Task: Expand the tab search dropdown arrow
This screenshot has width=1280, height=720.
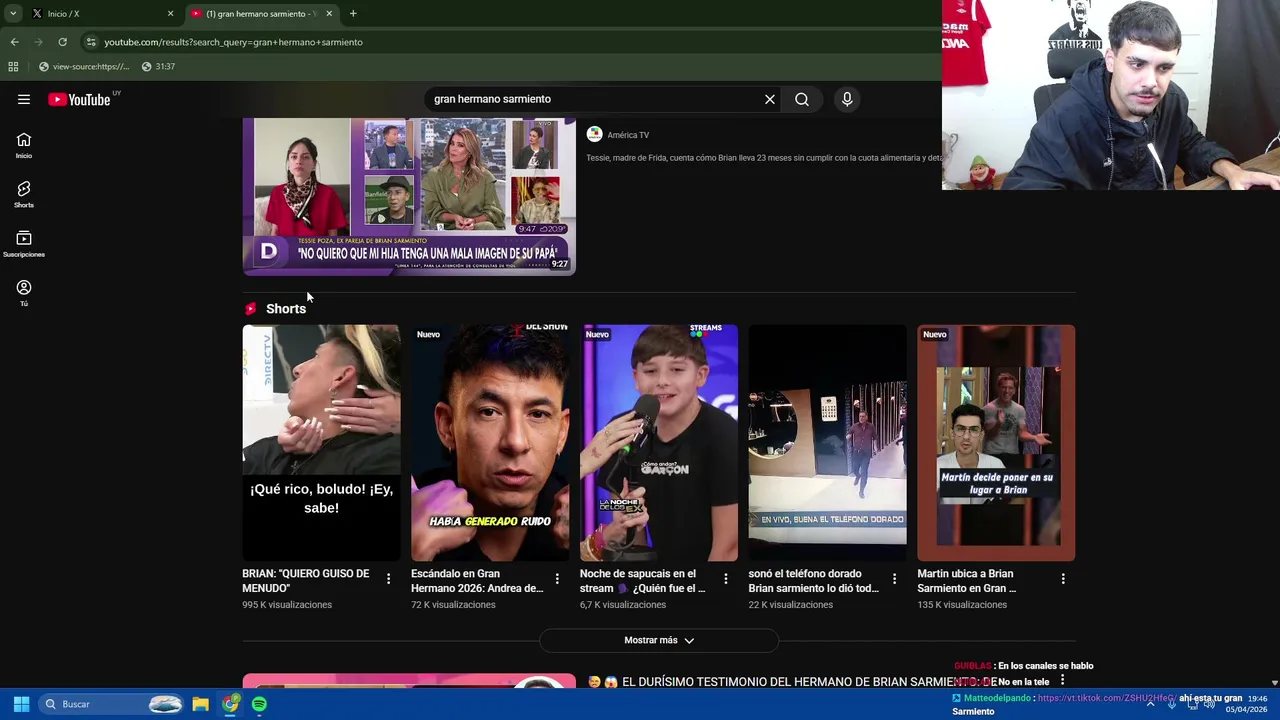Action: point(12,14)
